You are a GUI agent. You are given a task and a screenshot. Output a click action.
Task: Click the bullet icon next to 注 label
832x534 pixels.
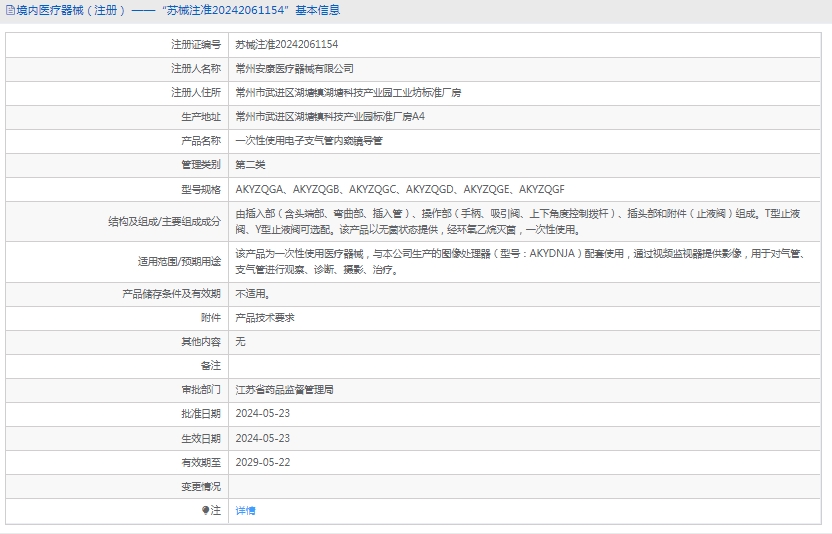206,510
